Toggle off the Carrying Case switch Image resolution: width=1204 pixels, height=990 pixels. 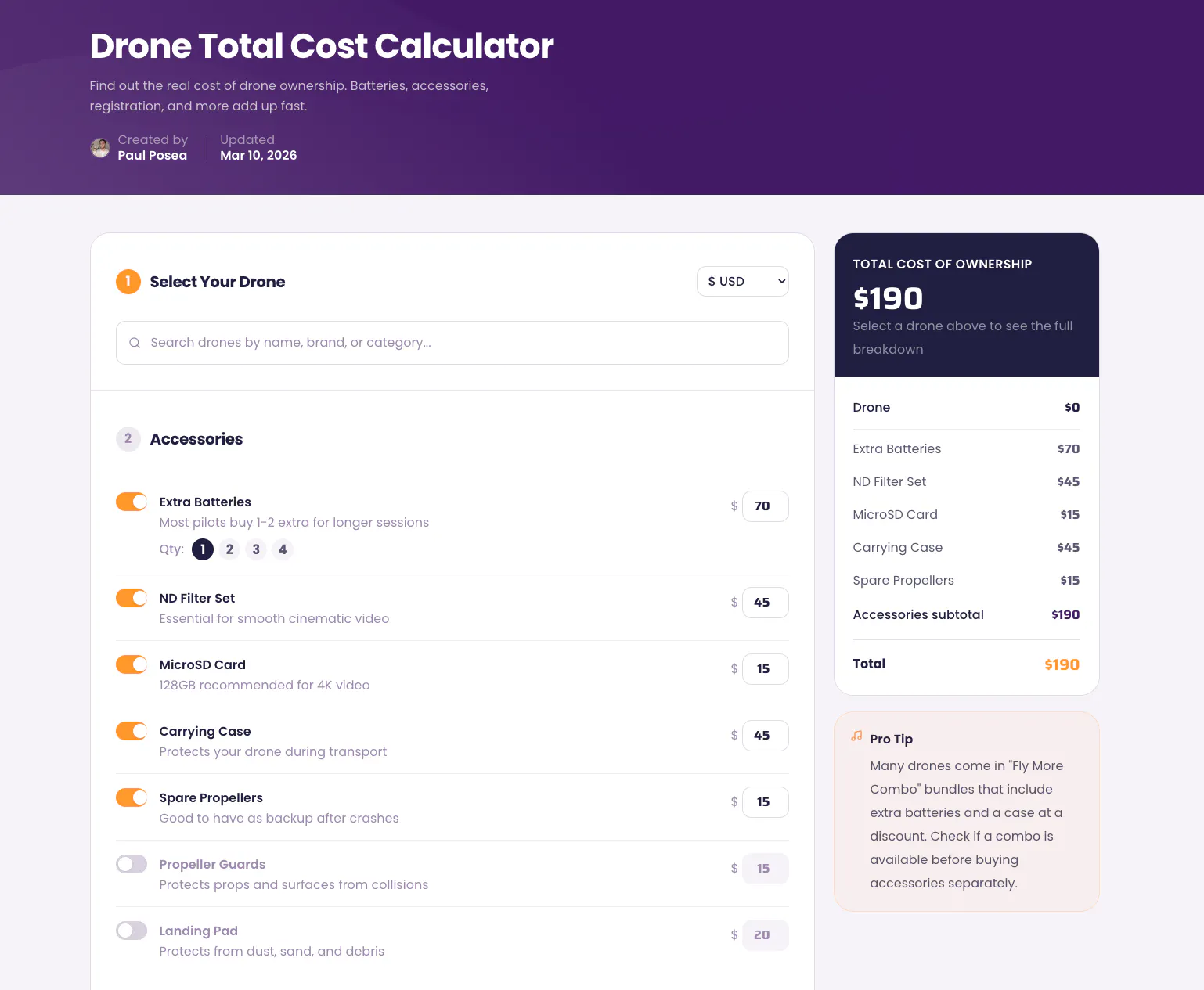pos(132,731)
